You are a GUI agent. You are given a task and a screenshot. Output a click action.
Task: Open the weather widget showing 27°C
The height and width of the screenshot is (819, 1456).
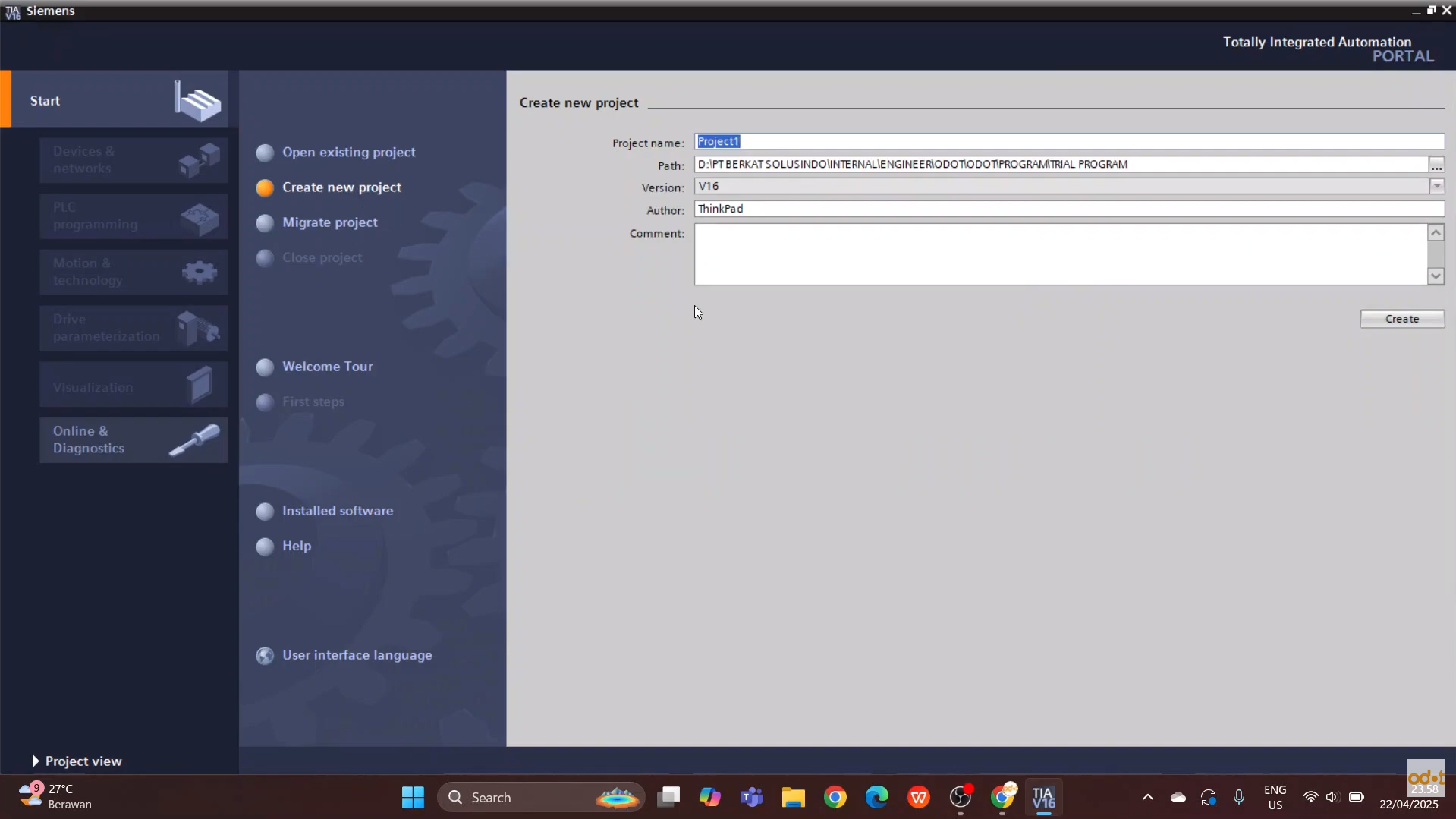55,797
